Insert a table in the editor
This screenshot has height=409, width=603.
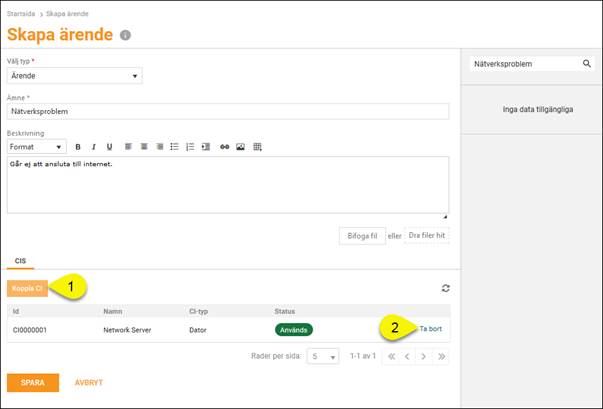coord(257,147)
